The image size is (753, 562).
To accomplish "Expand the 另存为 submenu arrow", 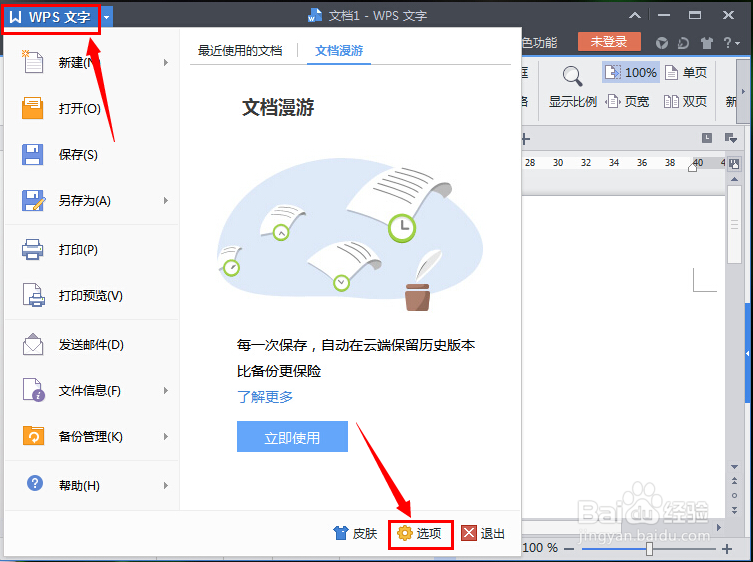I will coord(166,200).
